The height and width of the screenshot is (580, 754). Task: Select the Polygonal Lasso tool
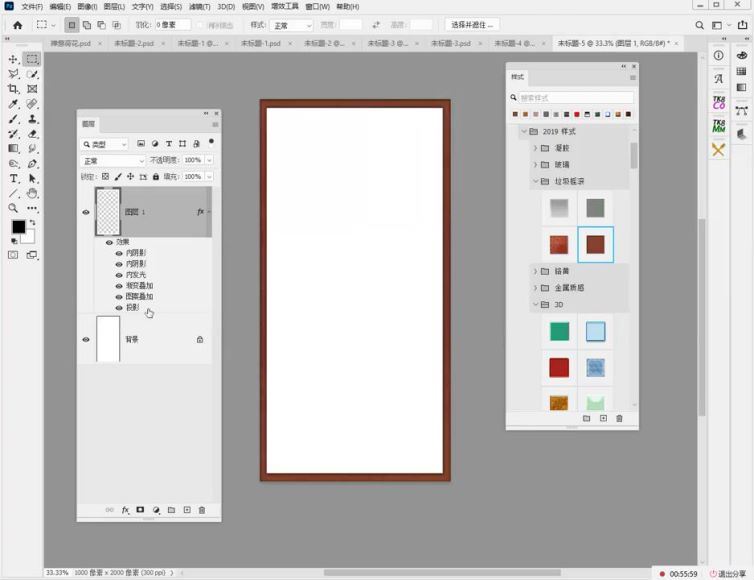pos(13,74)
